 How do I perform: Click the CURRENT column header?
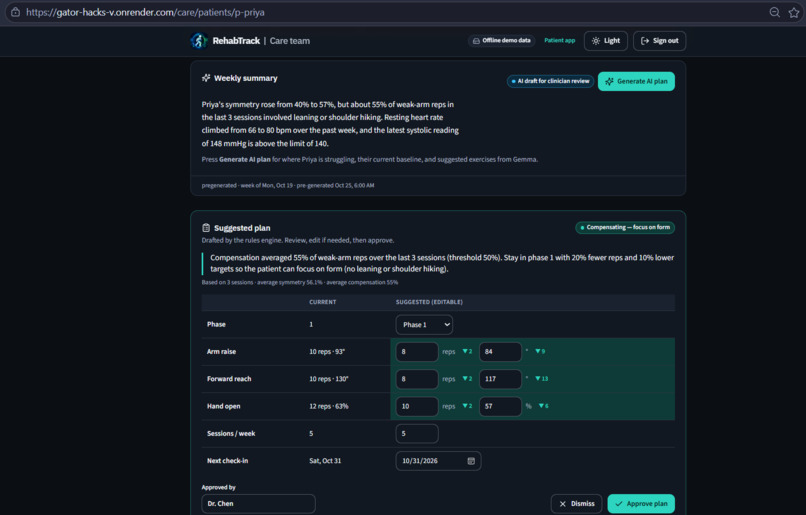(322, 302)
